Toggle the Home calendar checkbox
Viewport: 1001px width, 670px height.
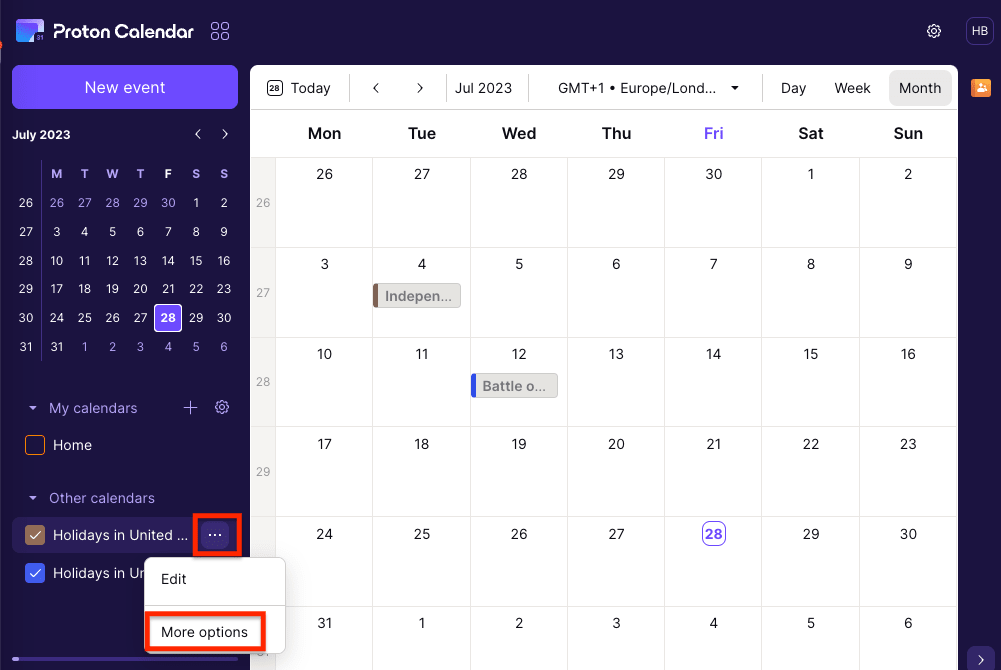point(34,445)
